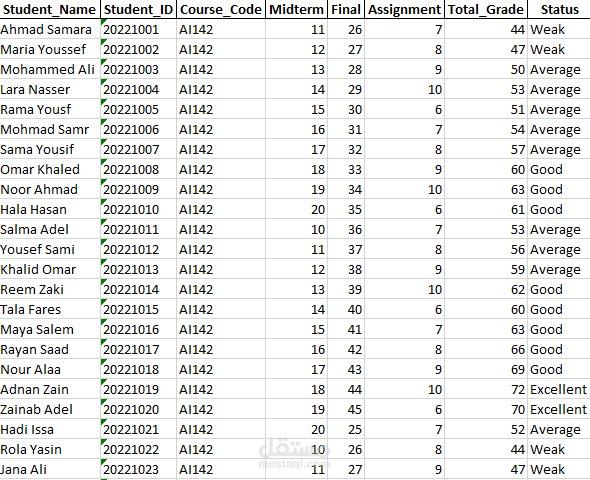Screen dimensions: 590x480
Task: Click the name cell Noor Ahmad
Action: click(x=50, y=189)
